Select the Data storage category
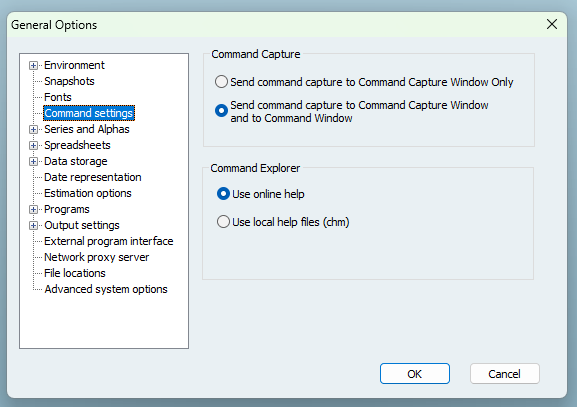This screenshot has height=407, width=577. (76, 161)
